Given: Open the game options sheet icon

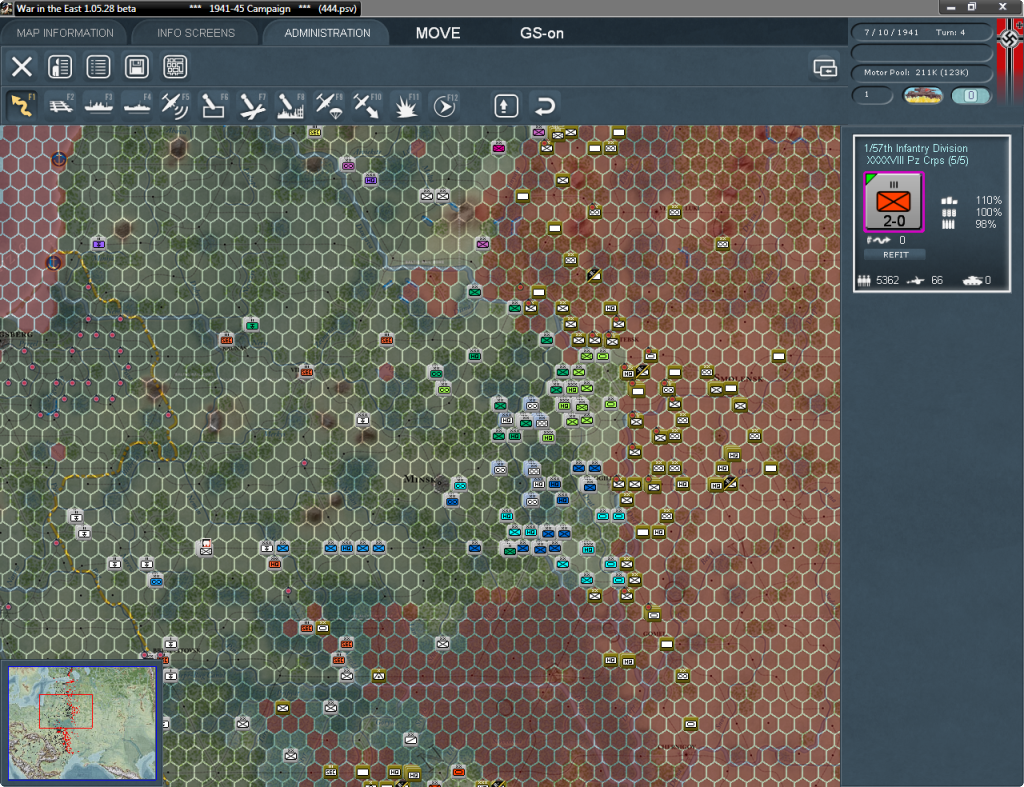Looking at the screenshot, I should [60, 67].
